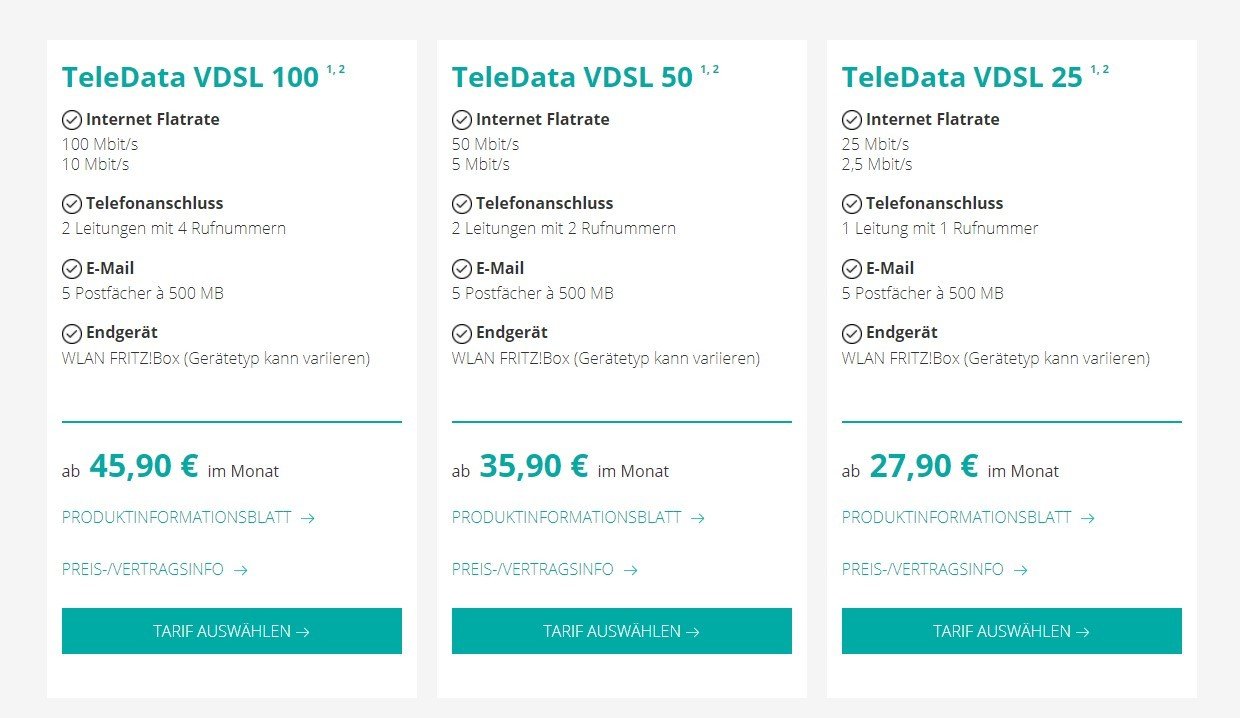Viewport: 1240px width, 718px height.
Task: Open Produktinformationsblatt for VDSL 100
Action: [188, 518]
